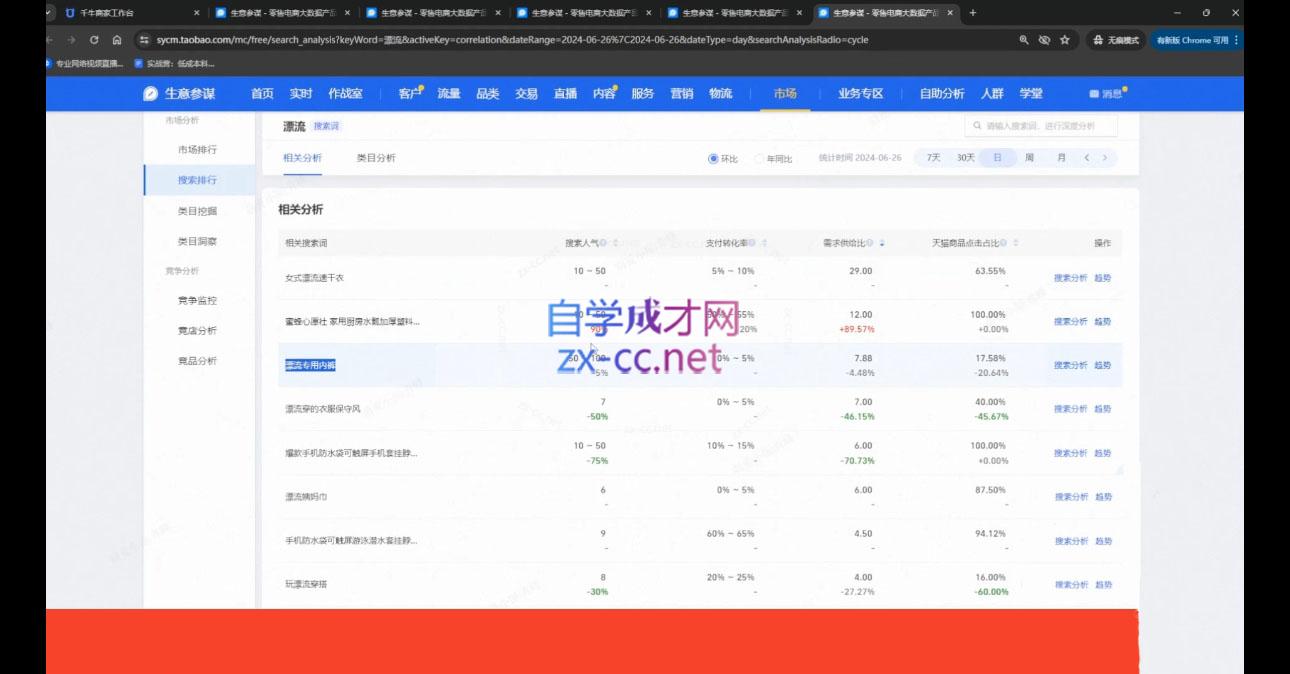The width and height of the screenshot is (1290, 674).
Task: Open the 实时 menu item
Action: 301,93
